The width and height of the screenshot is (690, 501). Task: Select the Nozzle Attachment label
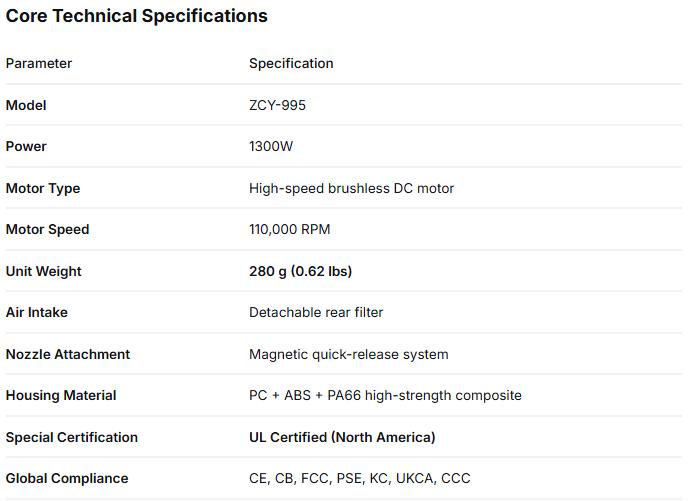(x=68, y=354)
